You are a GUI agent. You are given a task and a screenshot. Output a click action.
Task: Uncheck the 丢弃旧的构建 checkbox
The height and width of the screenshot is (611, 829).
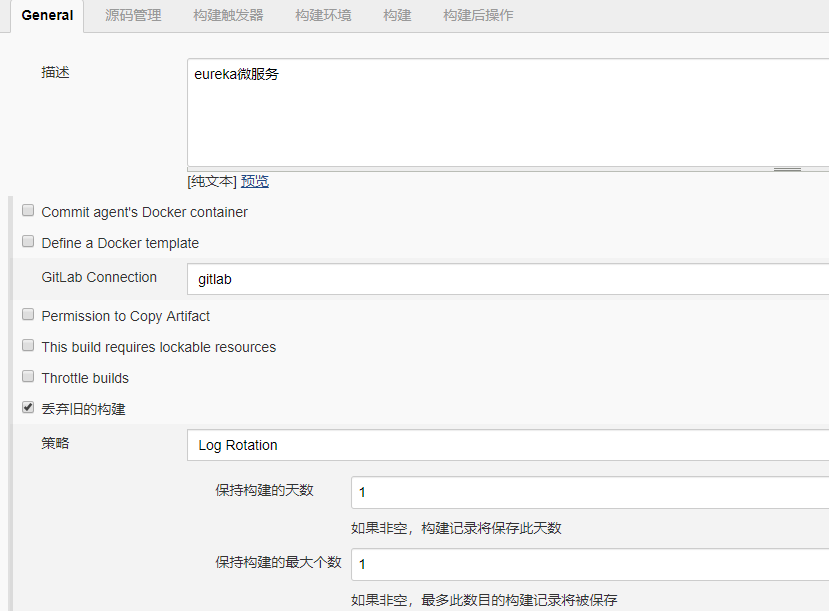(28, 408)
